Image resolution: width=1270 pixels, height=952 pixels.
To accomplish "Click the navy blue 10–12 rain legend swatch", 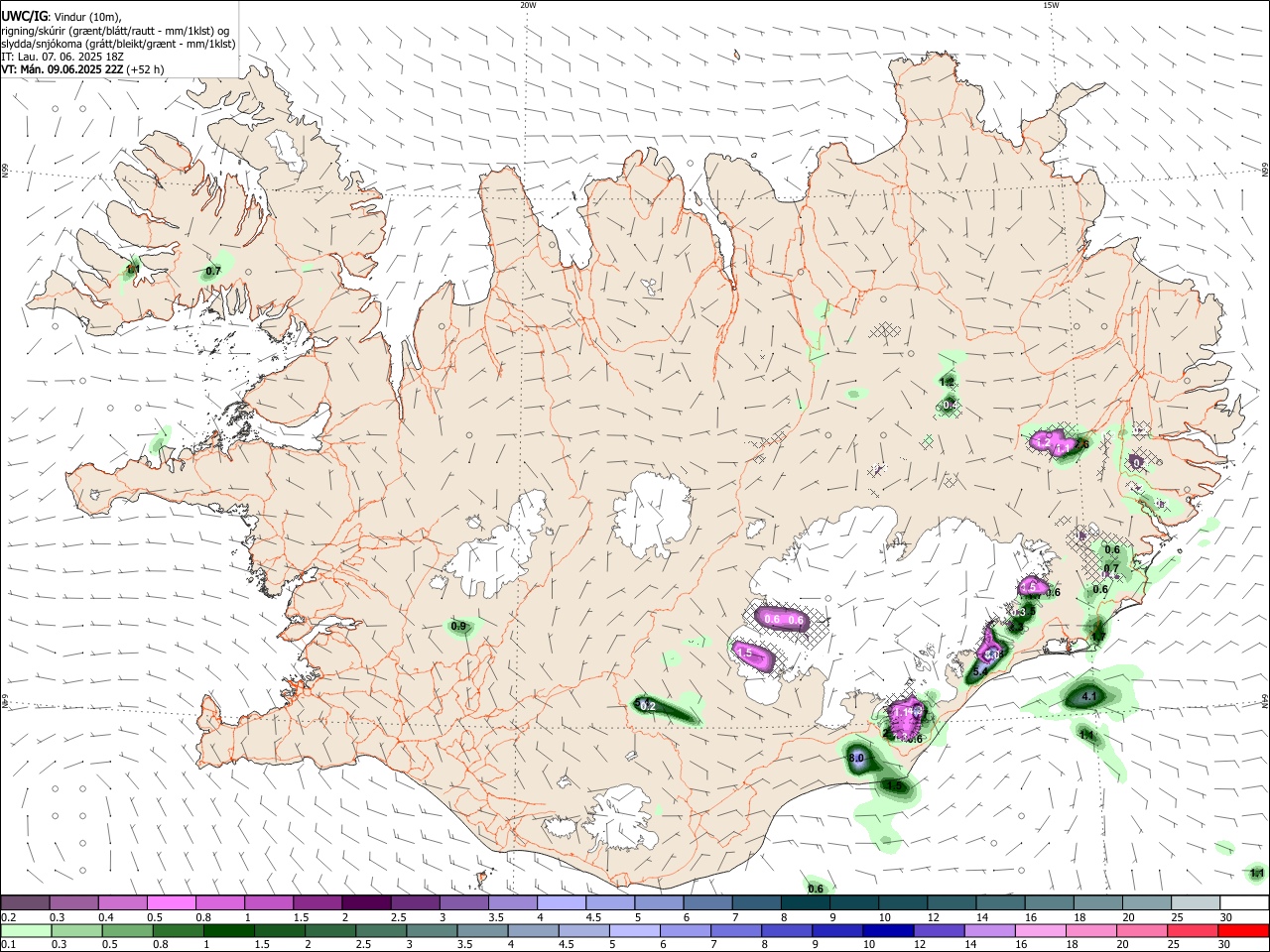I will tap(888, 931).
